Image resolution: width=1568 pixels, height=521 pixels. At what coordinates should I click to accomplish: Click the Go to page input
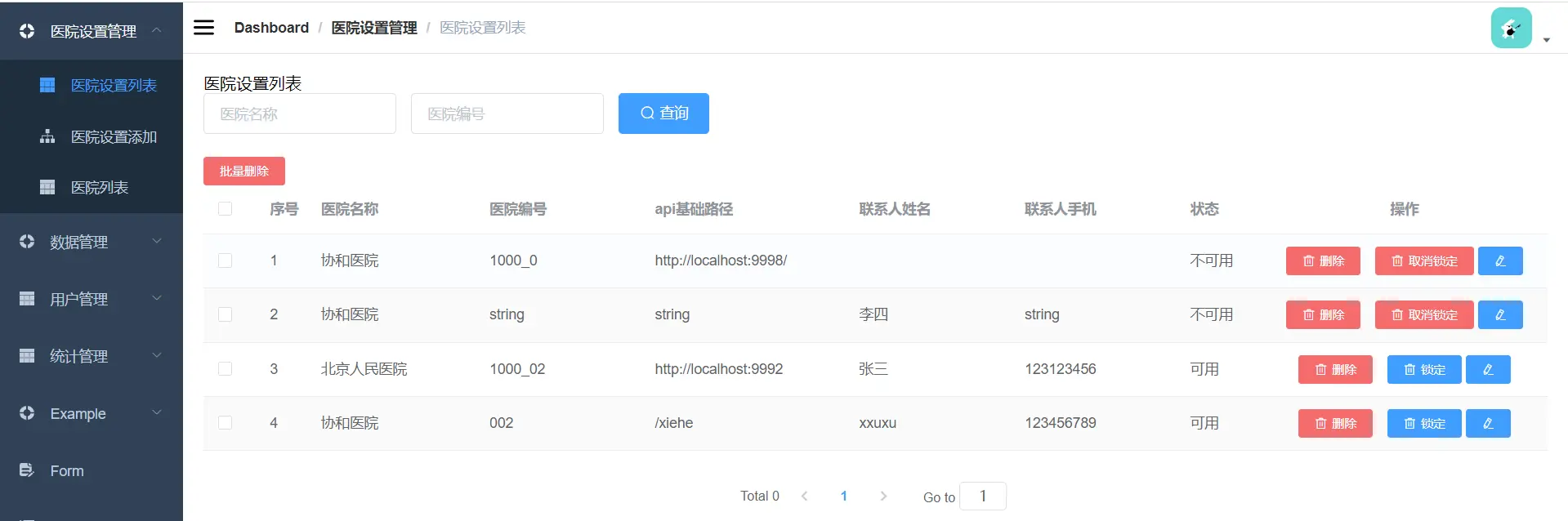coord(983,496)
